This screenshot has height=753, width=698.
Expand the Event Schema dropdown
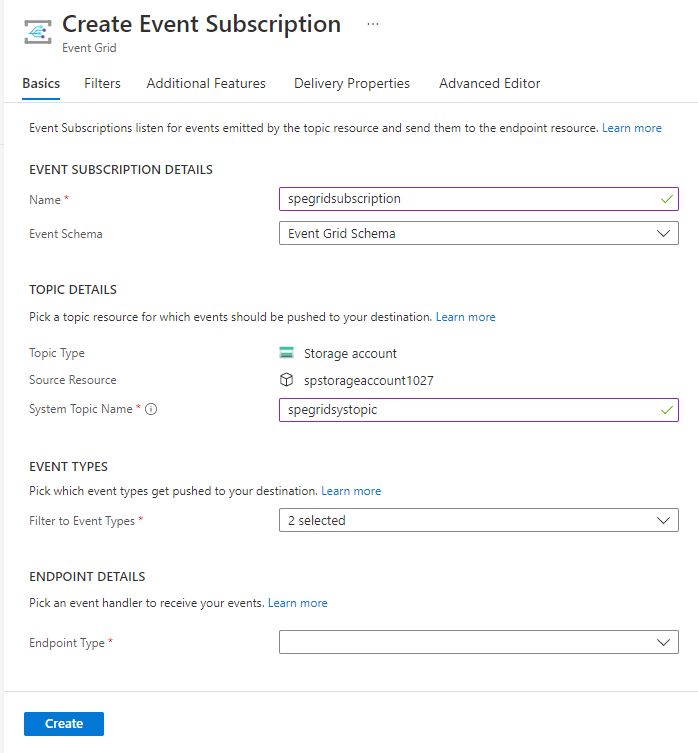(478, 234)
